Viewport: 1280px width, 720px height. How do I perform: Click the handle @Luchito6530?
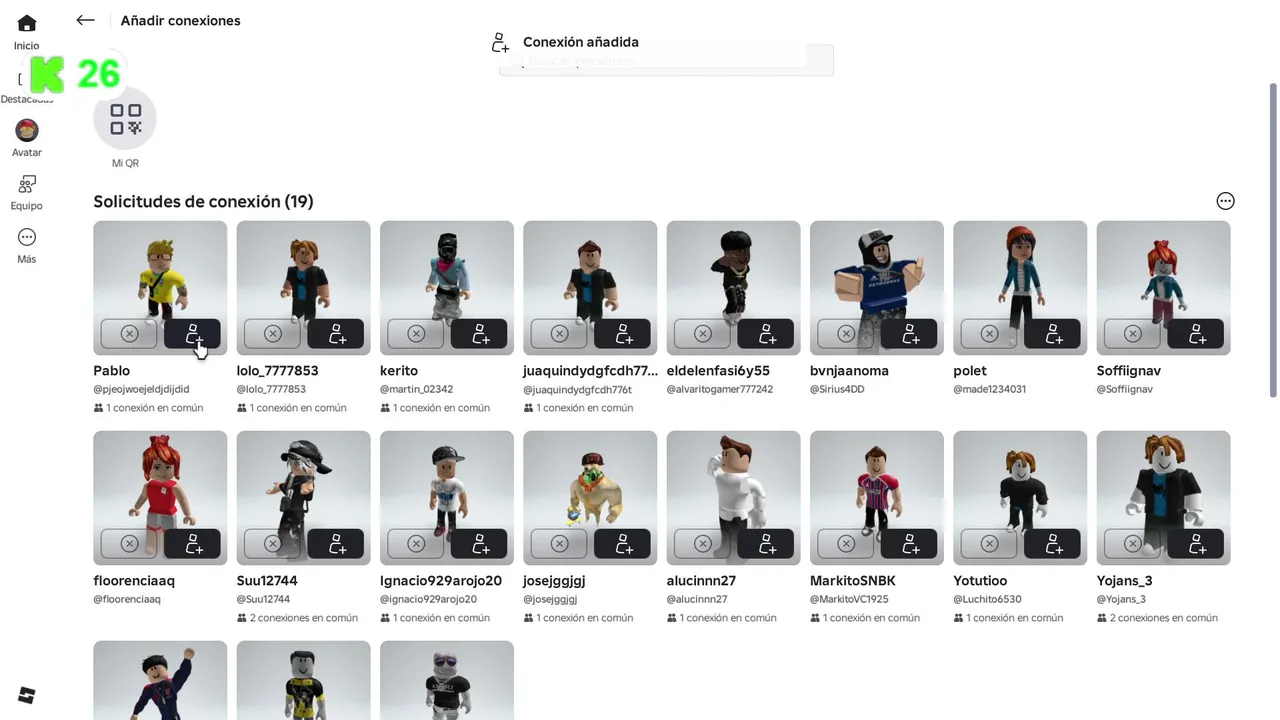coord(987,599)
